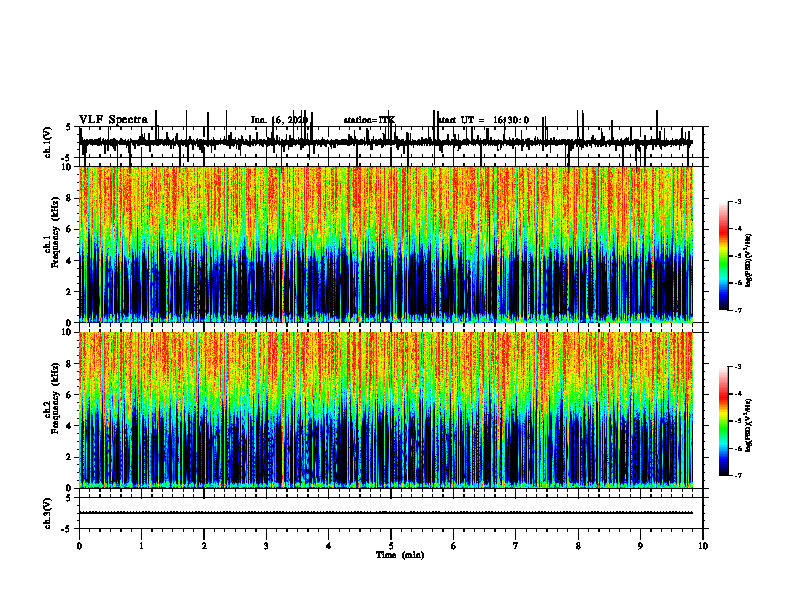Click the '2' minute tick label
Screen dimensions: 792x612
[204, 546]
